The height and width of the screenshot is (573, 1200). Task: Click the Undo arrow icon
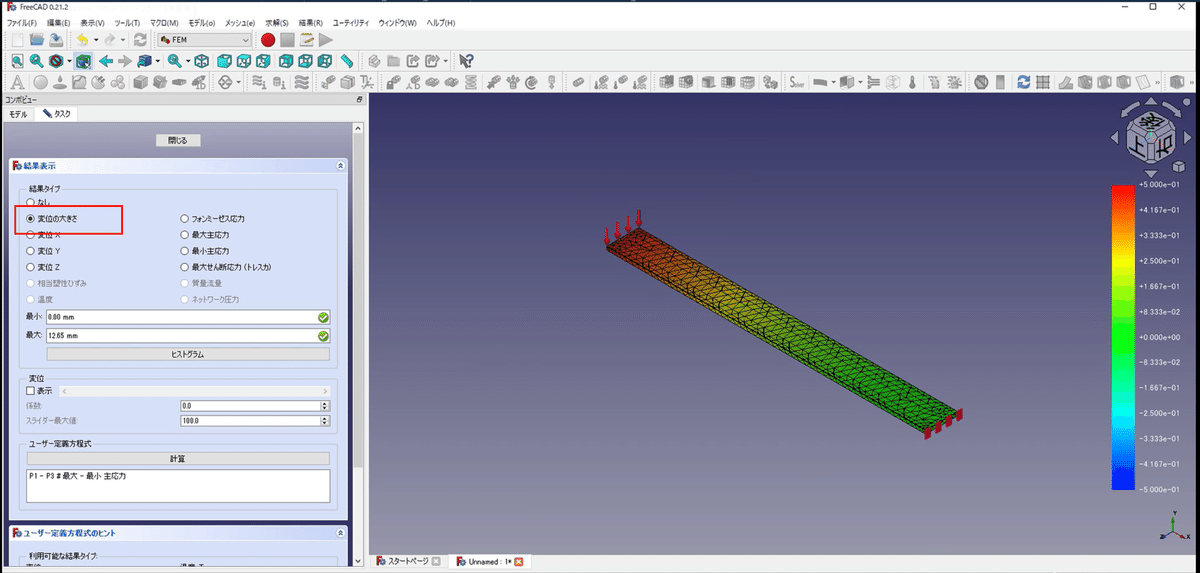click(x=81, y=40)
